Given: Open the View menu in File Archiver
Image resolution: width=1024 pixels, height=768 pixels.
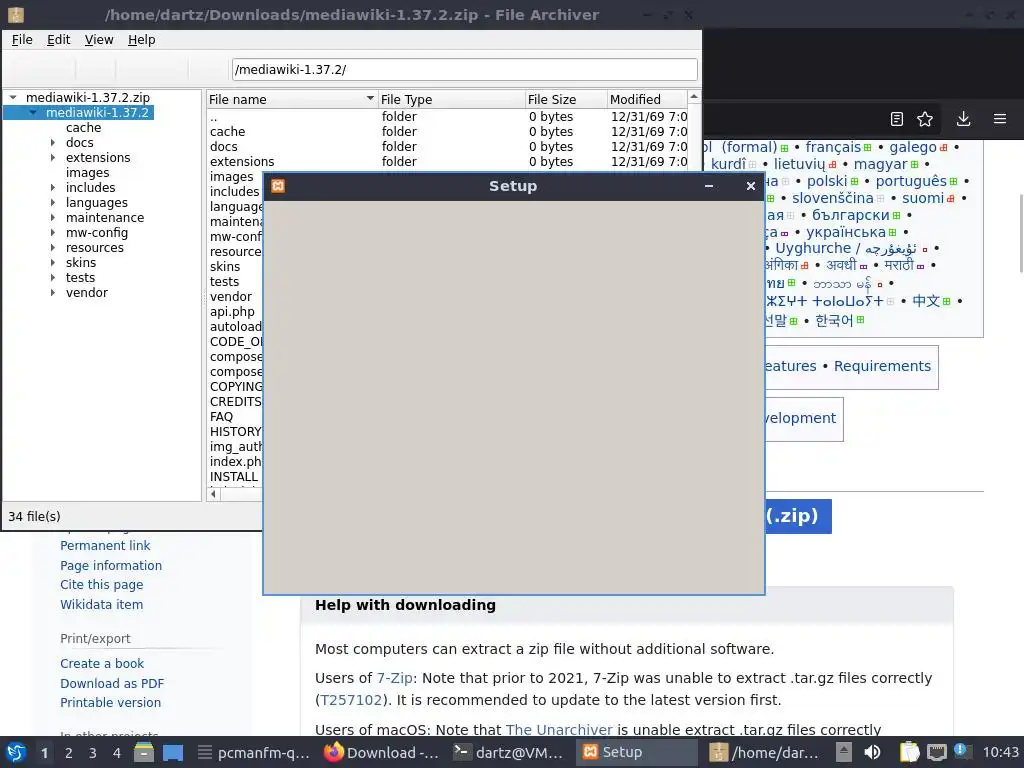Looking at the screenshot, I should point(99,40).
